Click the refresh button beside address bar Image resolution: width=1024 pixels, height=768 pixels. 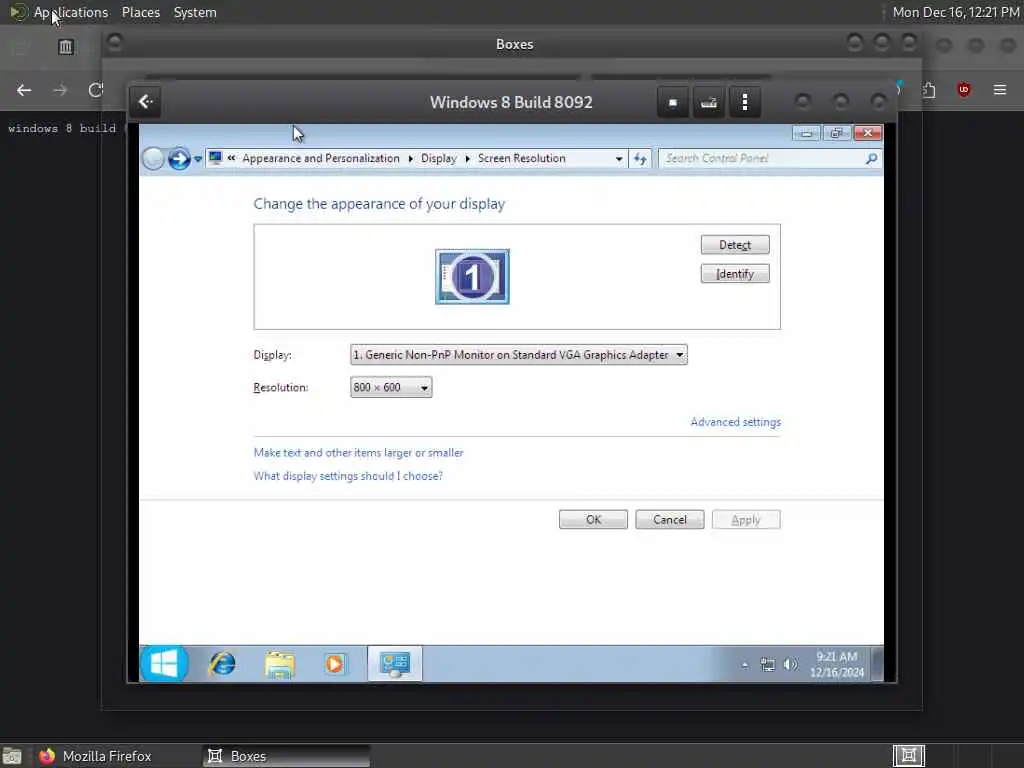click(x=640, y=159)
